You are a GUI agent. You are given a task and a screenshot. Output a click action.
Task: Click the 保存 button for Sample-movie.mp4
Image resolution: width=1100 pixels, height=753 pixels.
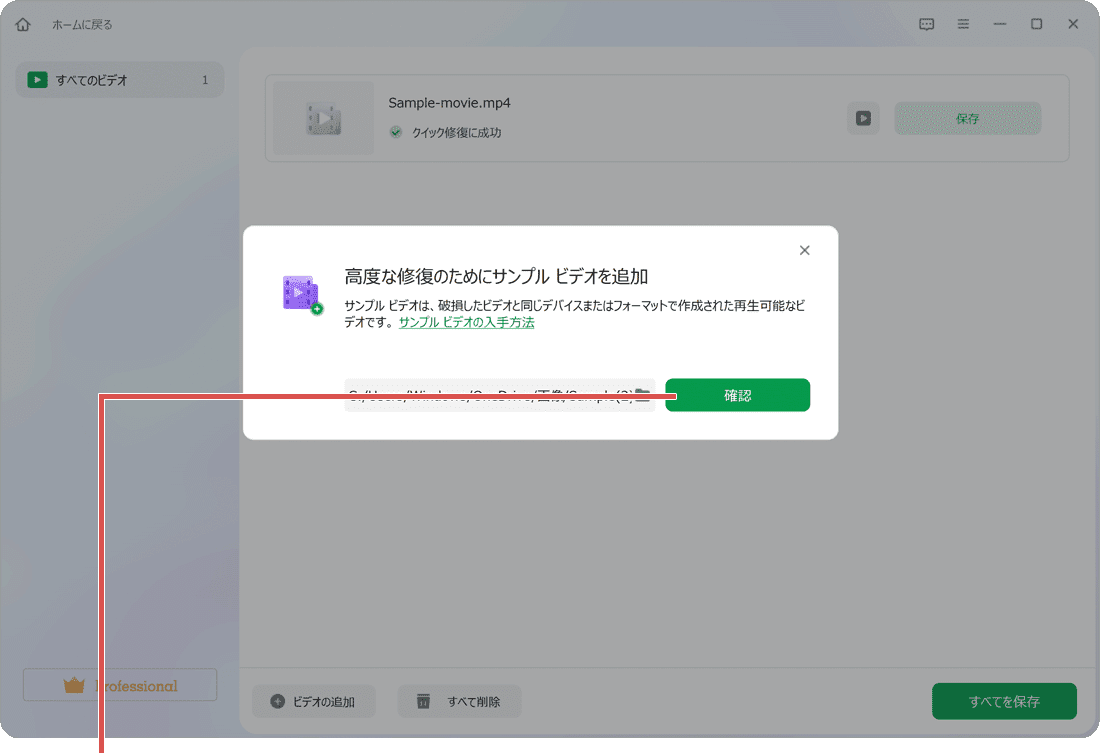(x=966, y=117)
